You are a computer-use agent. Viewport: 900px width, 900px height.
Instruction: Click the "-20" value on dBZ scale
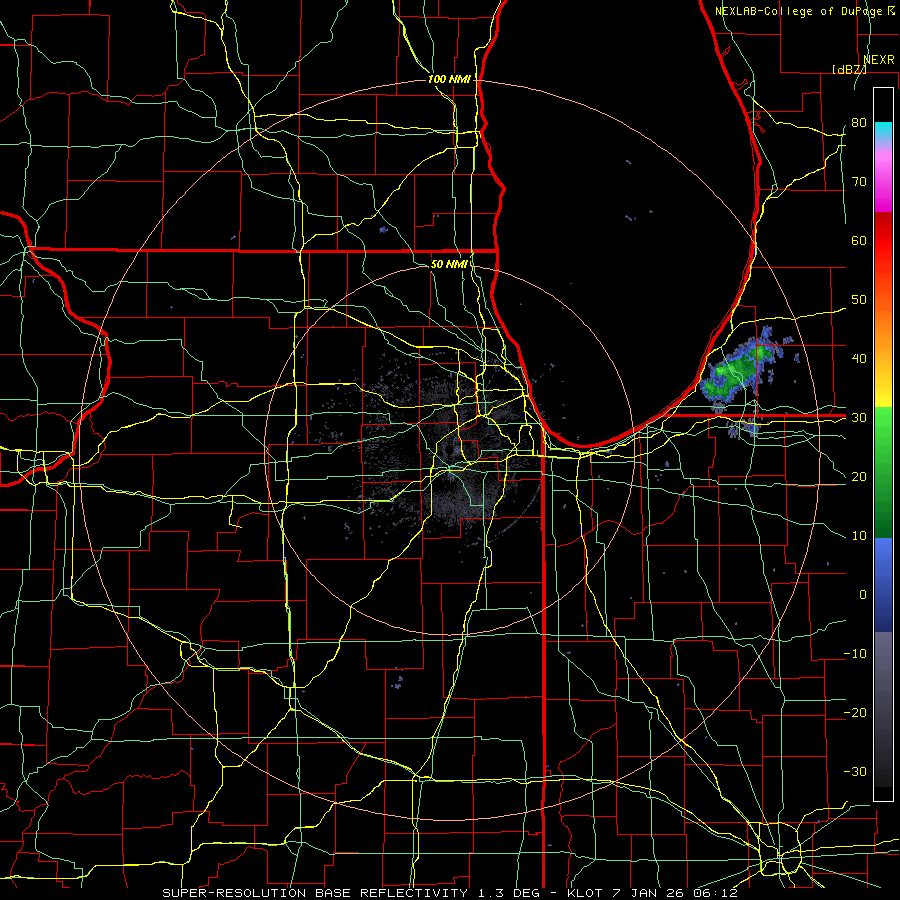855,713
